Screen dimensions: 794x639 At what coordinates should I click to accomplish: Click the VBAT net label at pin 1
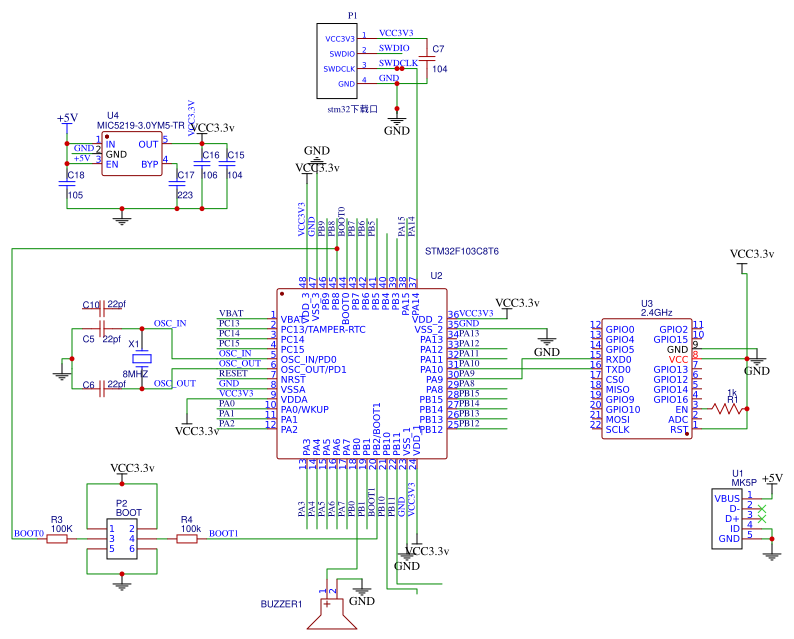(x=231, y=313)
